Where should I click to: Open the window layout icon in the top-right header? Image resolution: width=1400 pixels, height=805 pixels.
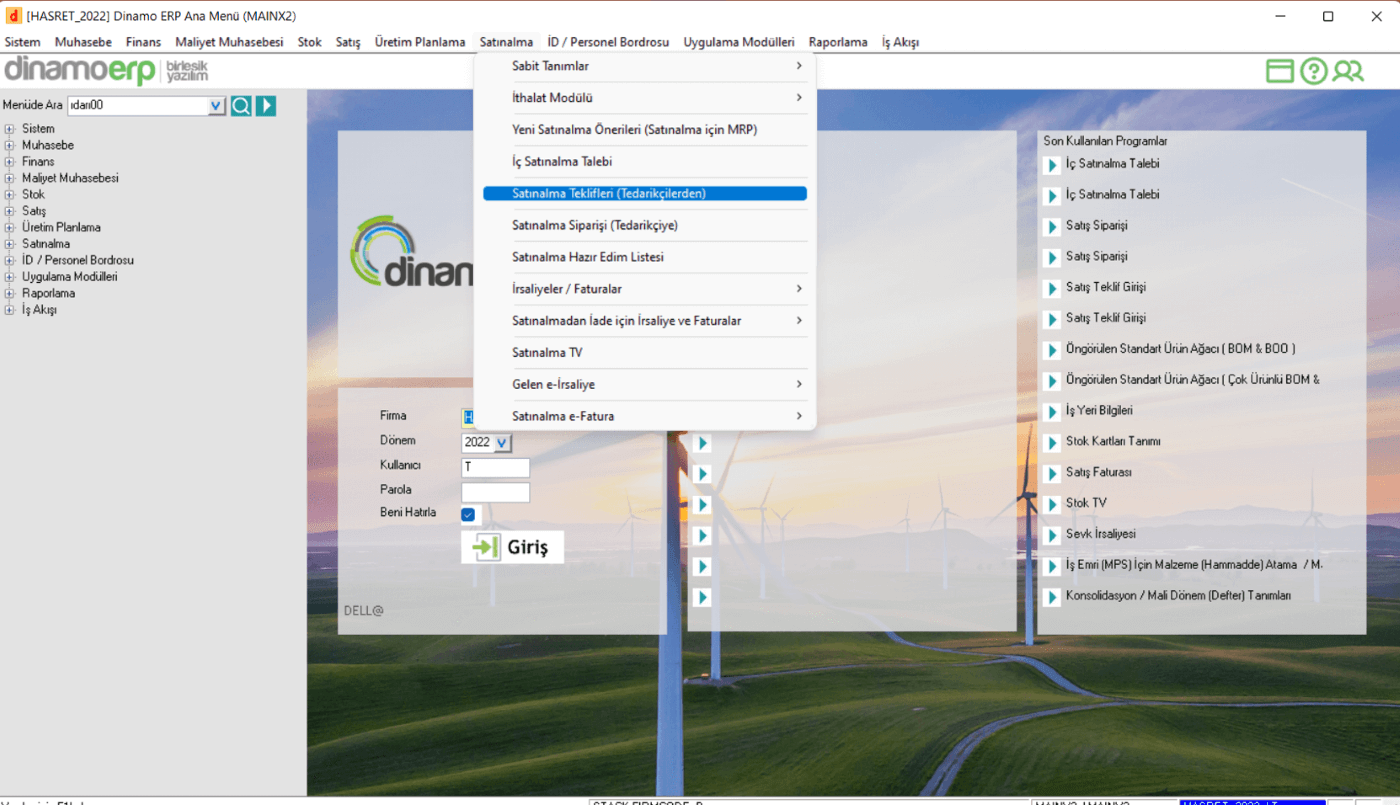[1280, 71]
